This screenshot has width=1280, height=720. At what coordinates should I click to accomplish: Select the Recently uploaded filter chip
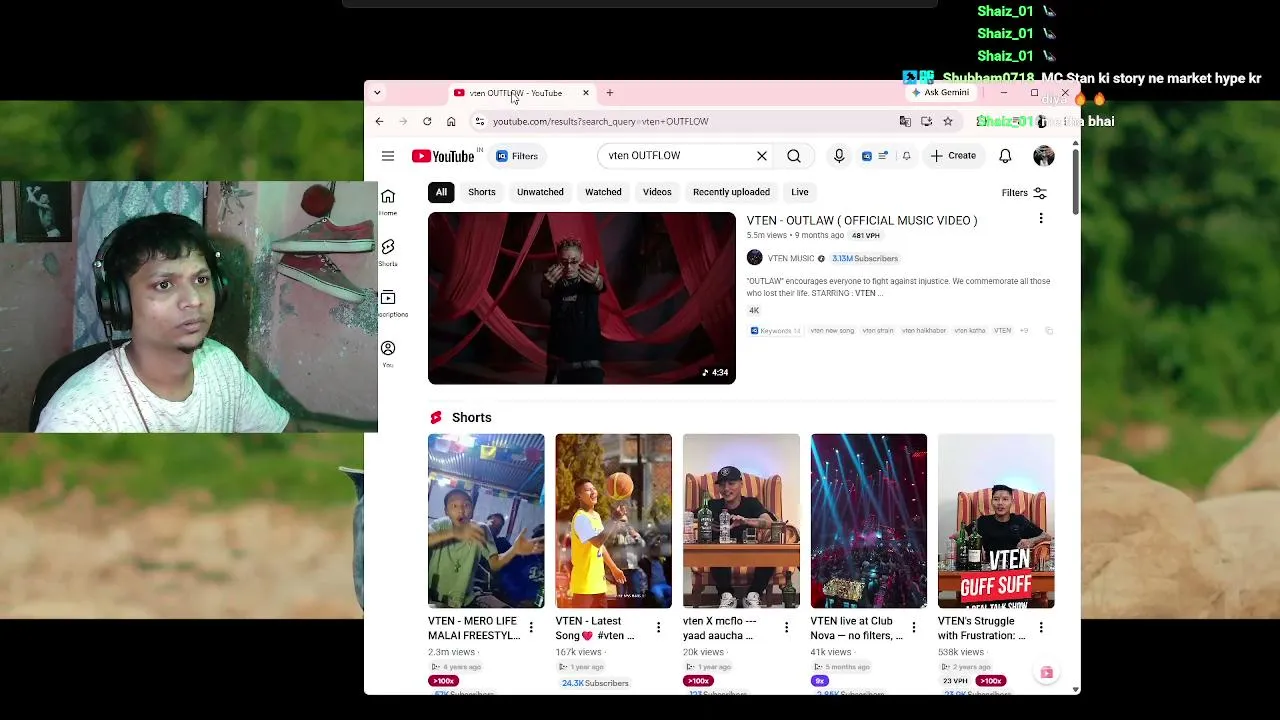[731, 192]
